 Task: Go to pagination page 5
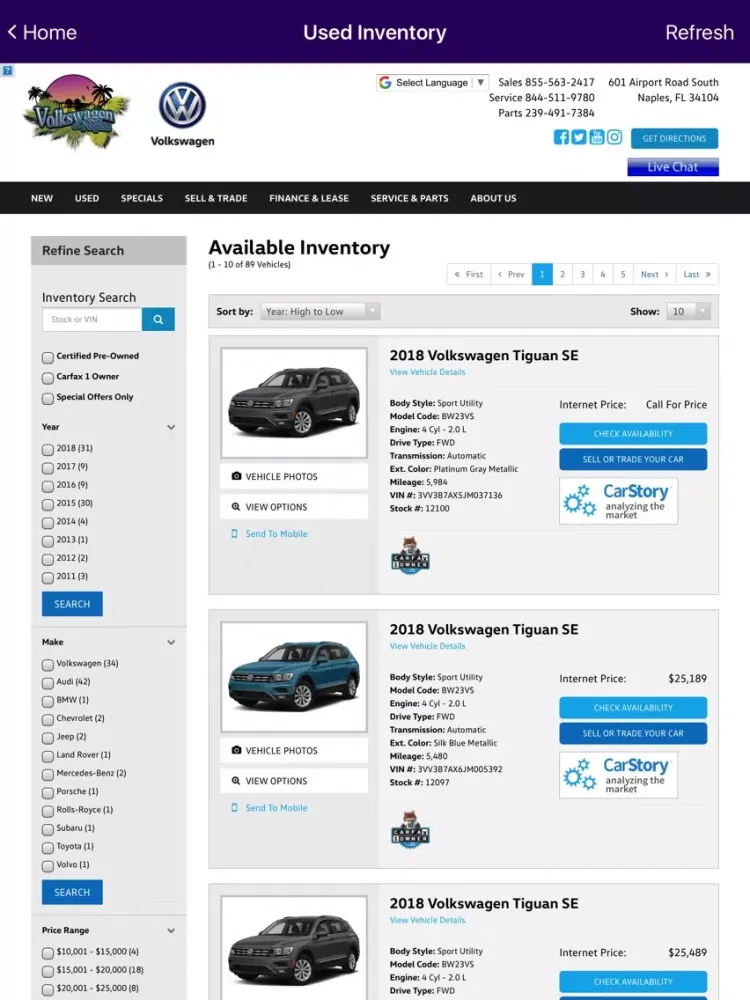pyautogui.click(x=623, y=274)
